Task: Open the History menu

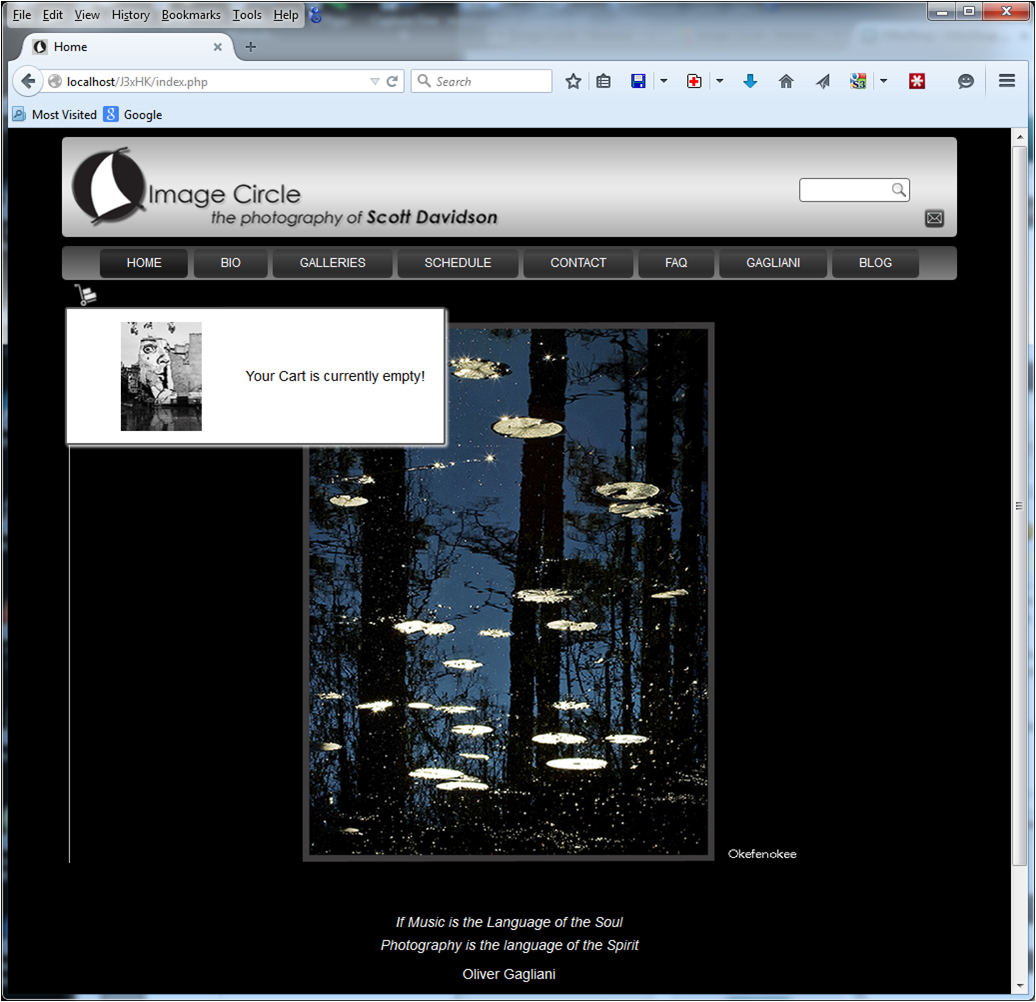Action: pos(131,15)
